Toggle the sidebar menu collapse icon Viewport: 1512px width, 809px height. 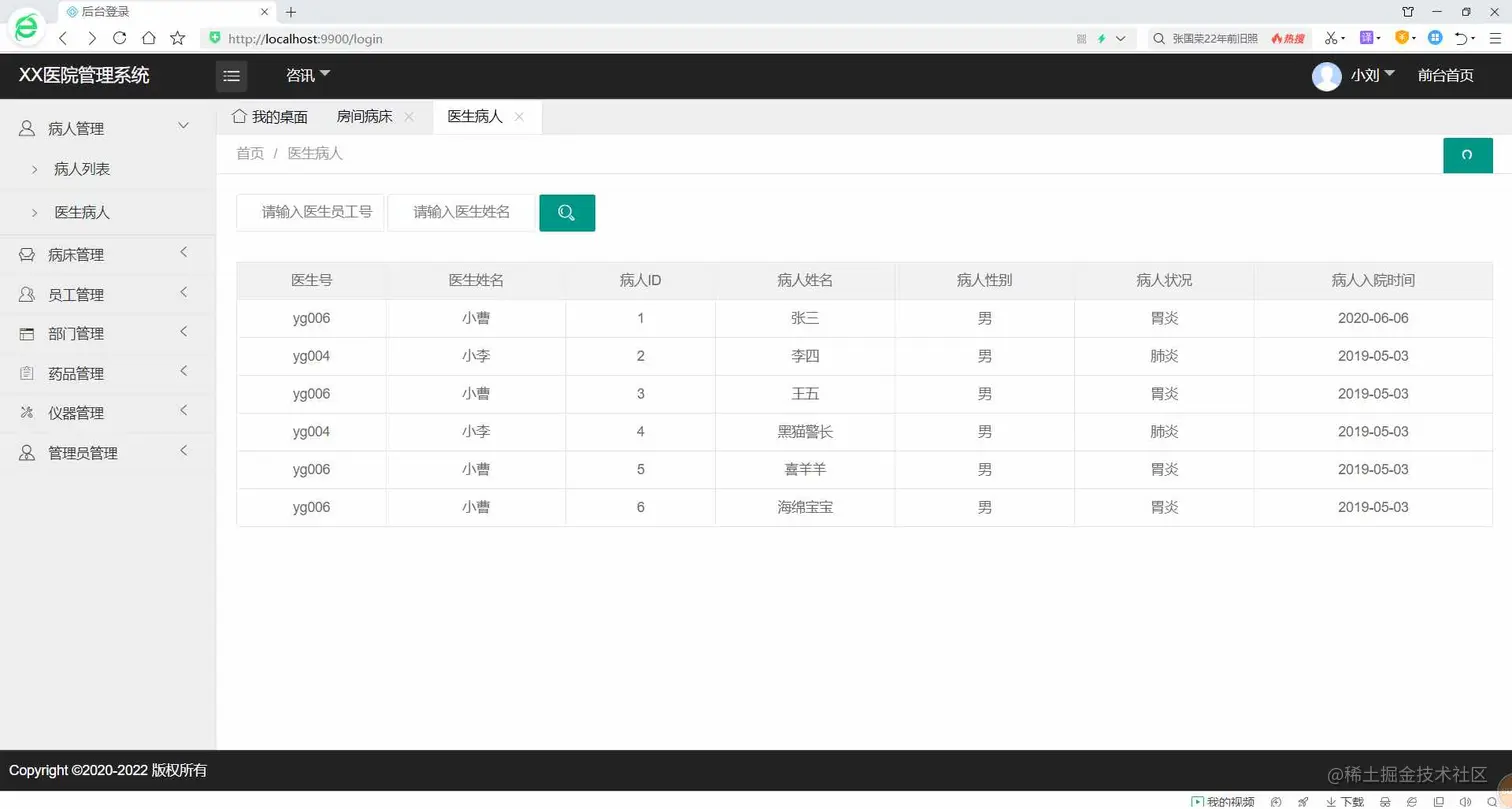pos(231,76)
